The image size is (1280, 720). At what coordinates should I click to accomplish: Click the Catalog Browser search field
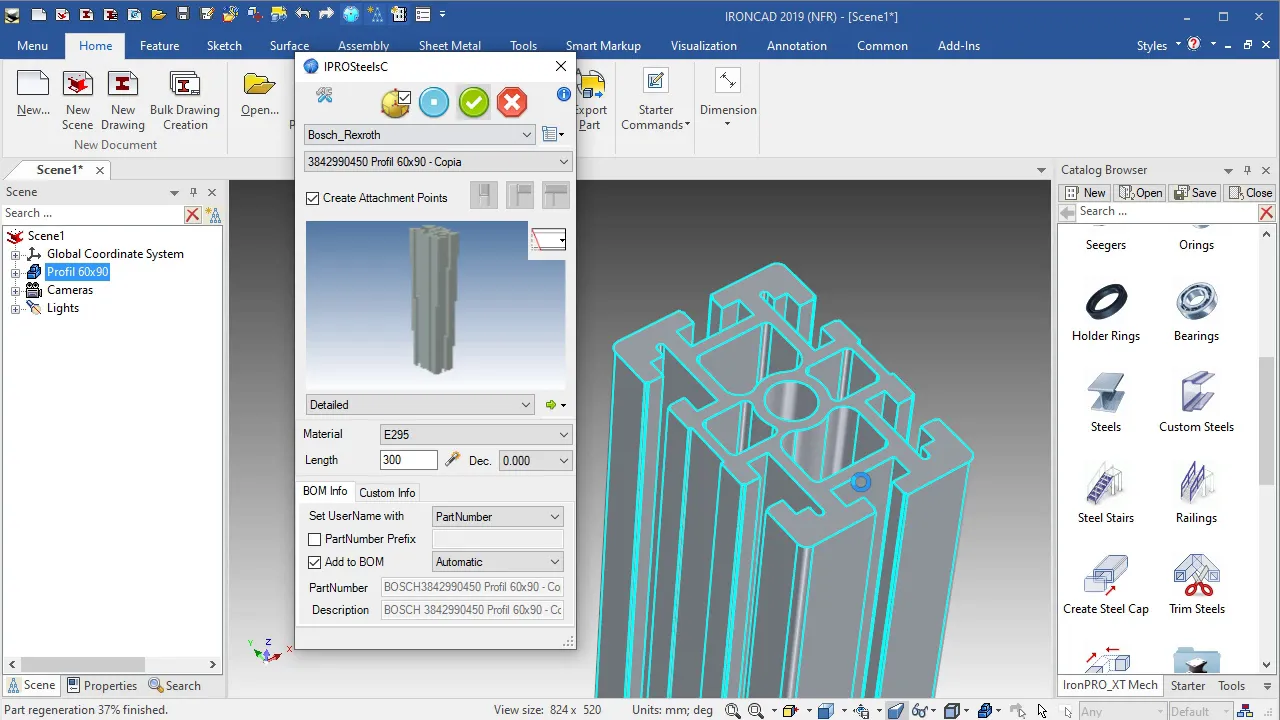(x=1166, y=212)
